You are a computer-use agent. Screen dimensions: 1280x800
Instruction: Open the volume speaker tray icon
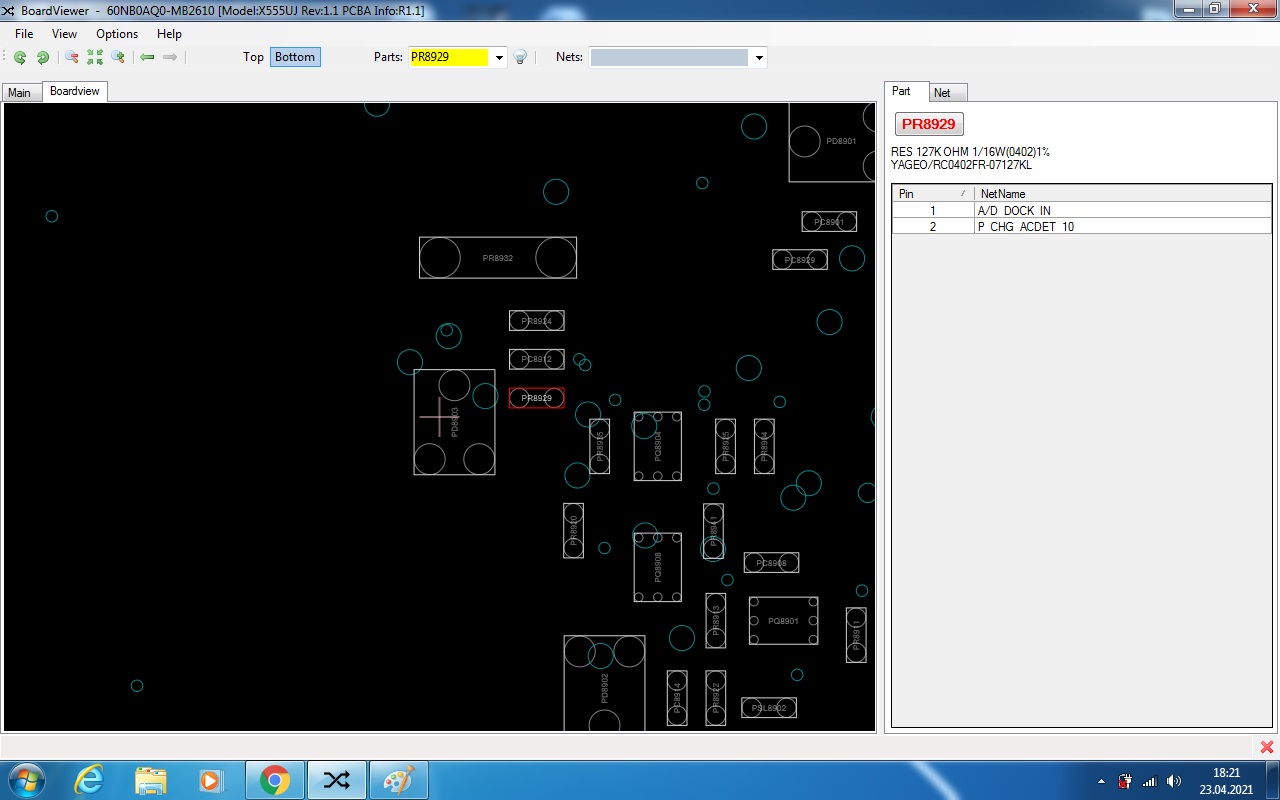[1174, 781]
